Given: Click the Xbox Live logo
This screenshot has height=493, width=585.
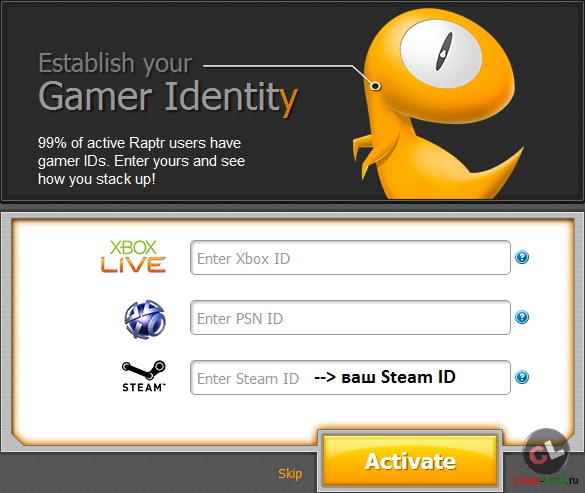Looking at the screenshot, I should [x=133, y=256].
